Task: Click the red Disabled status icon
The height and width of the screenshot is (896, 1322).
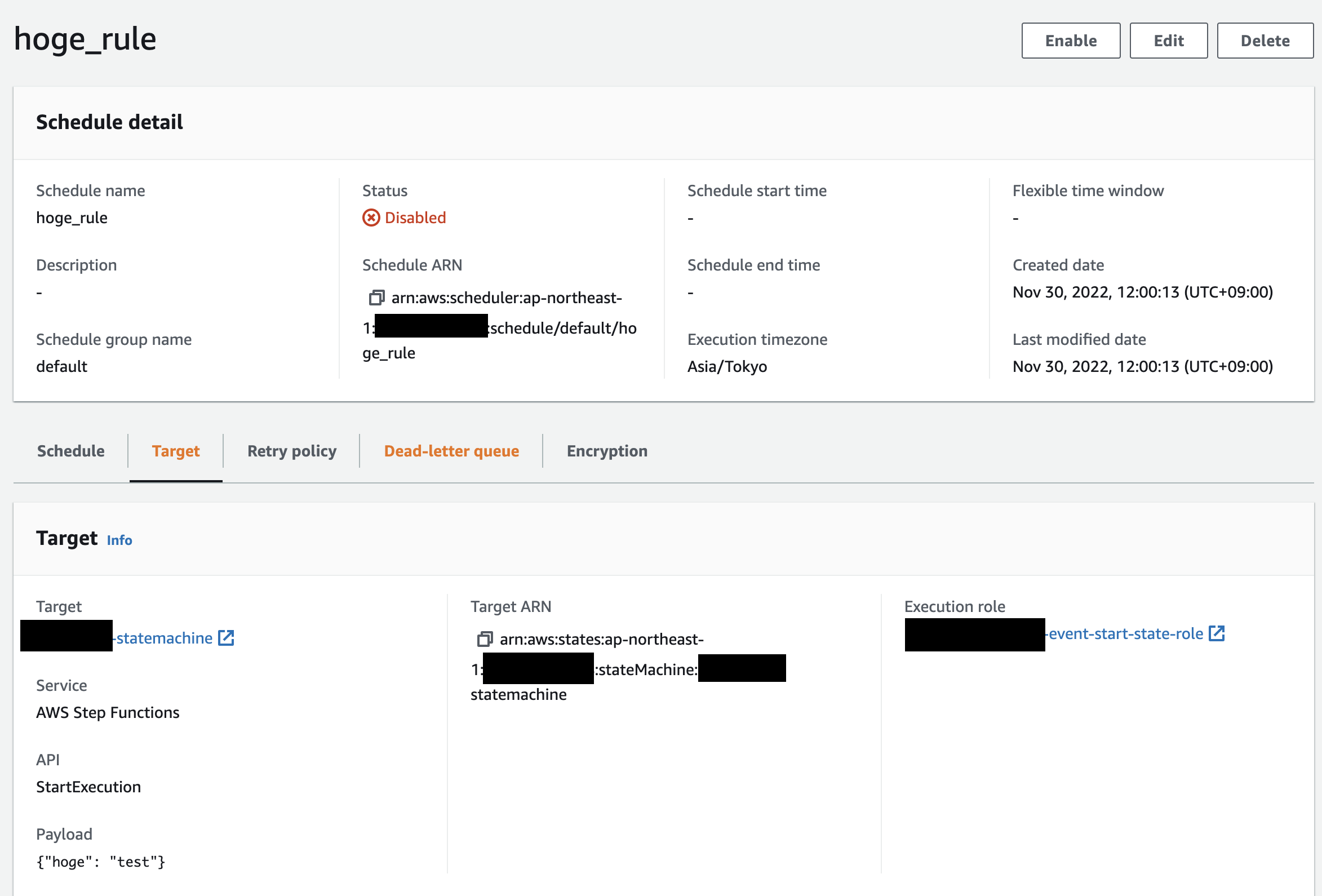Action: (x=371, y=218)
